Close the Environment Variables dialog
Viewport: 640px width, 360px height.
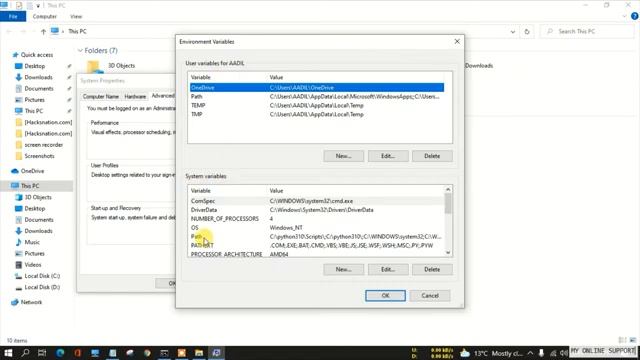point(457,42)
